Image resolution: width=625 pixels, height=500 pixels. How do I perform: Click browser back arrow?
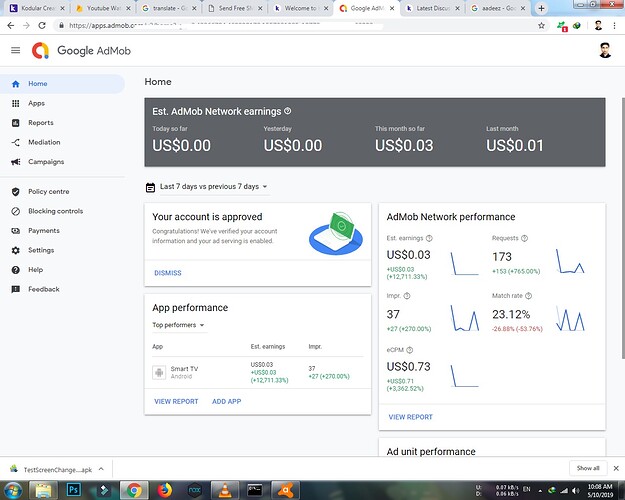tap(11, 26)
